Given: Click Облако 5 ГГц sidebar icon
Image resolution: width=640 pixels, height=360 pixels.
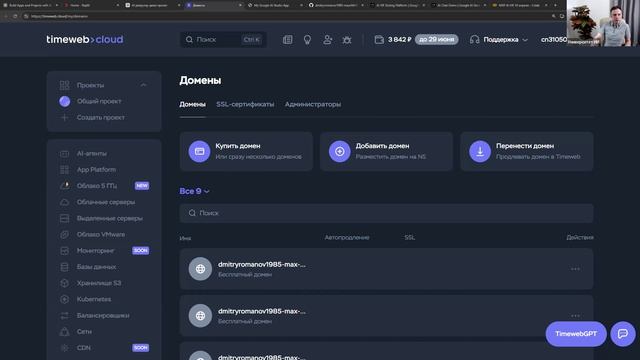Looking at the screenshot, I should [64, 186].
